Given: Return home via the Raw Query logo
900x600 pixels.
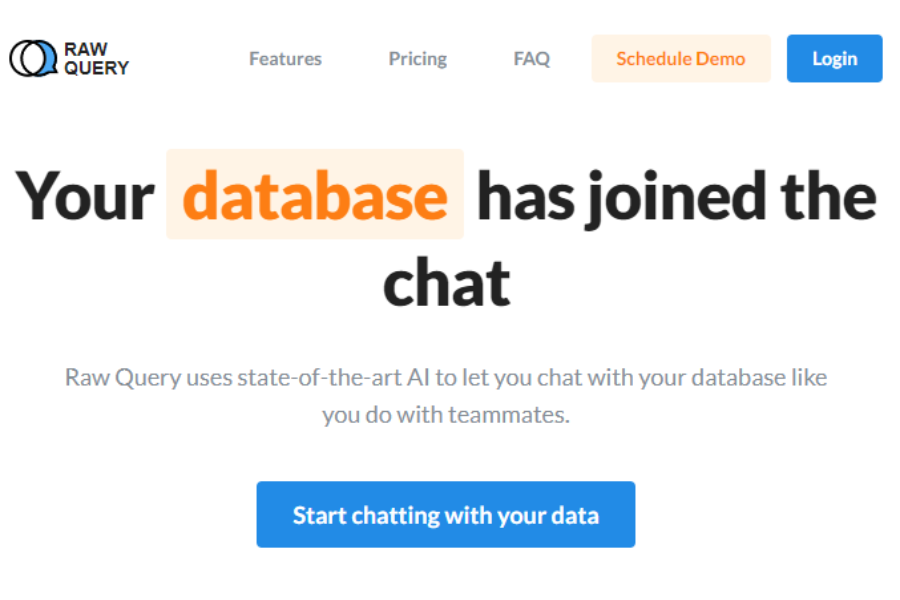Looking at the screenshot, I should click(x=65, y=58).
